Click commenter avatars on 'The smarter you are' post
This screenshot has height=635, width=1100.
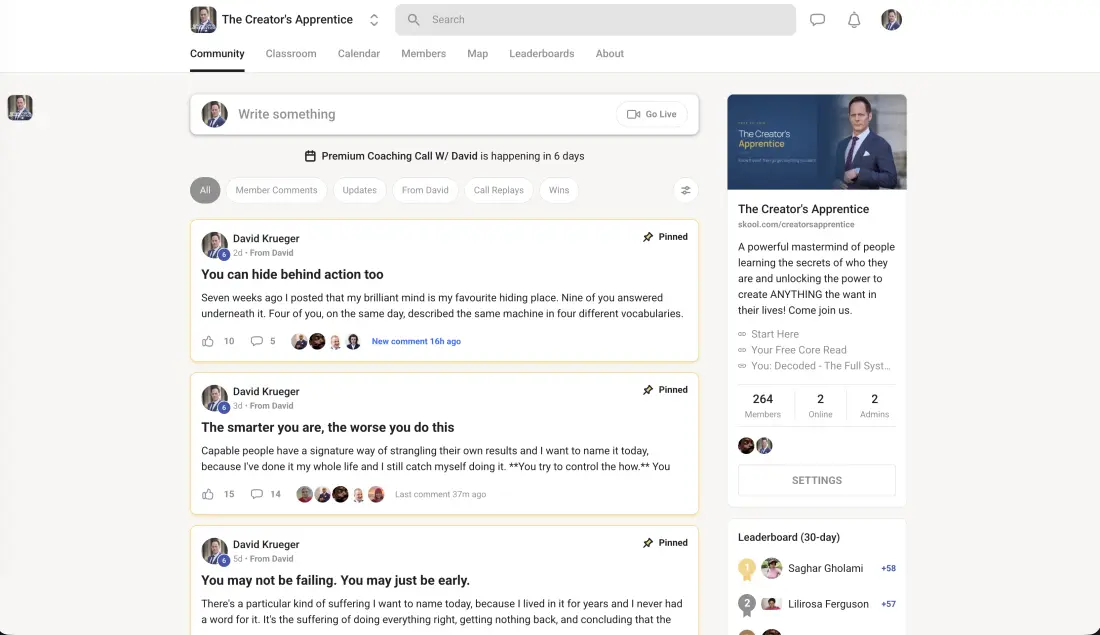pos(340,494)
